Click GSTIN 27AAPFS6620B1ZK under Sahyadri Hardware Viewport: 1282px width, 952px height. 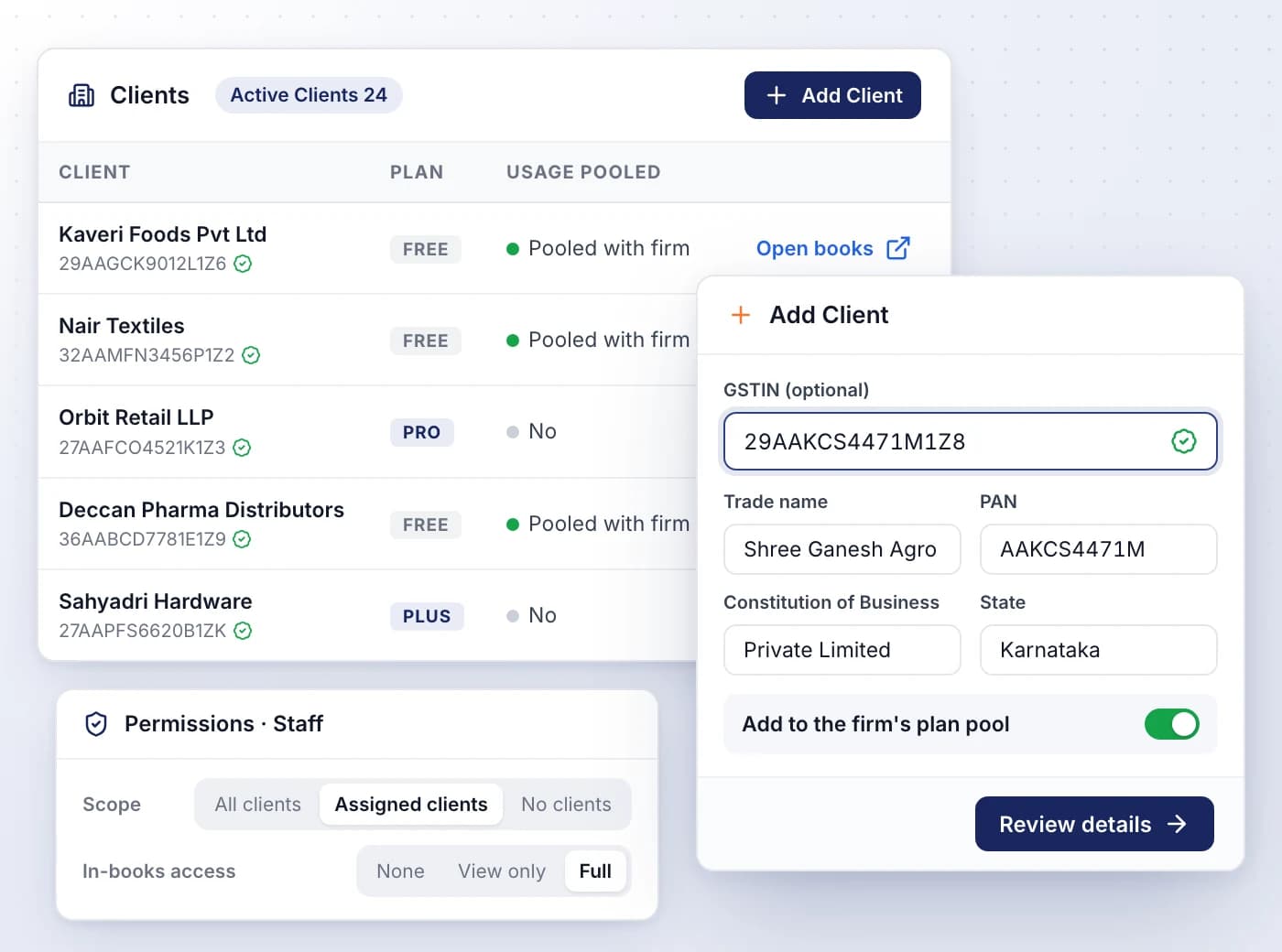coord(142,631)
